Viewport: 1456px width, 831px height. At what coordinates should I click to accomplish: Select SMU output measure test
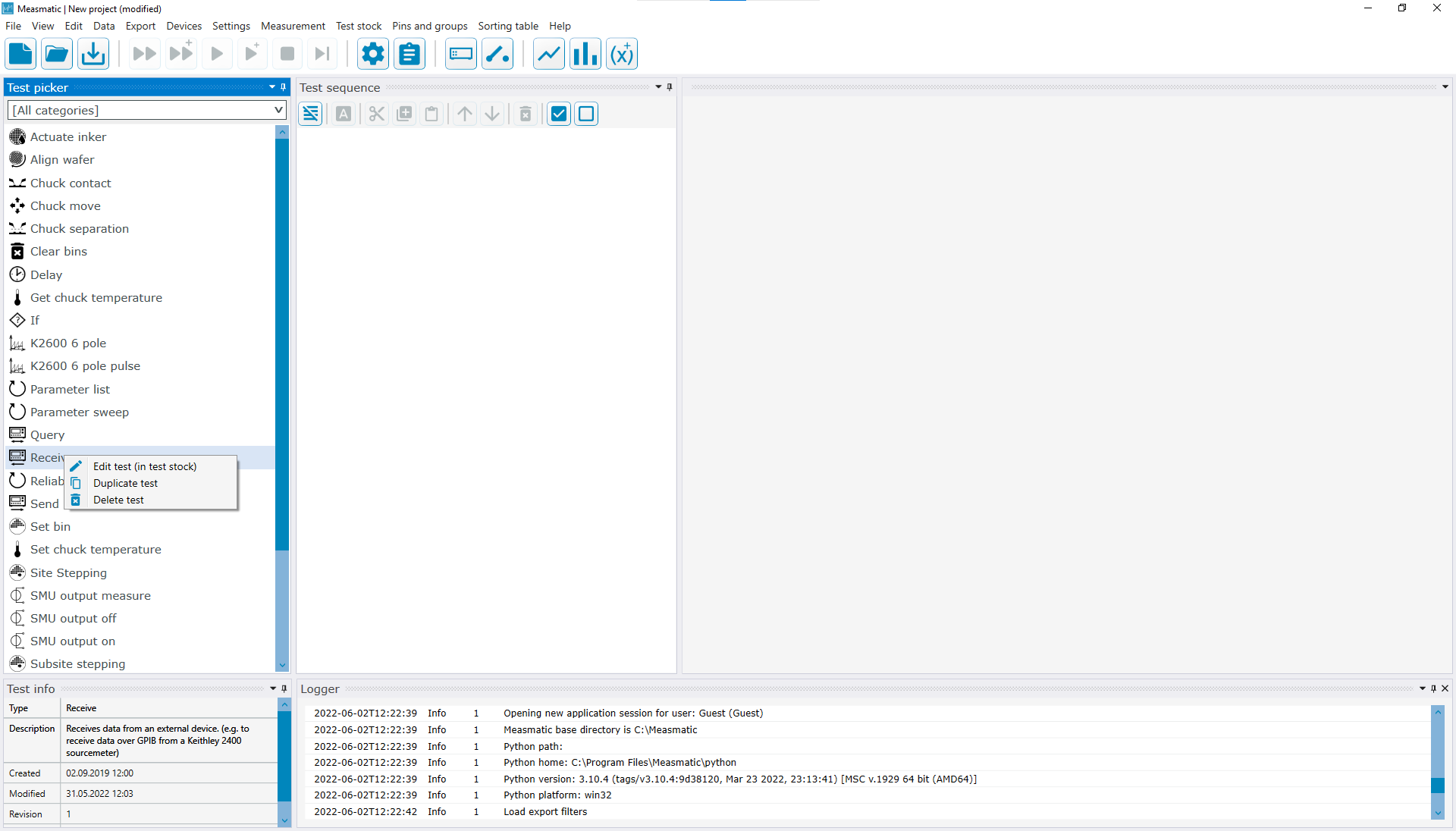click(x=140, y=595)
